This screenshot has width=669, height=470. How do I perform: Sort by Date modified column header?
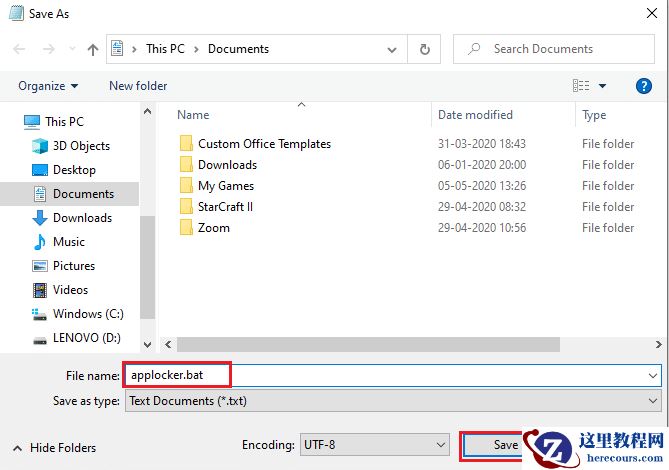tap(475, 115)
